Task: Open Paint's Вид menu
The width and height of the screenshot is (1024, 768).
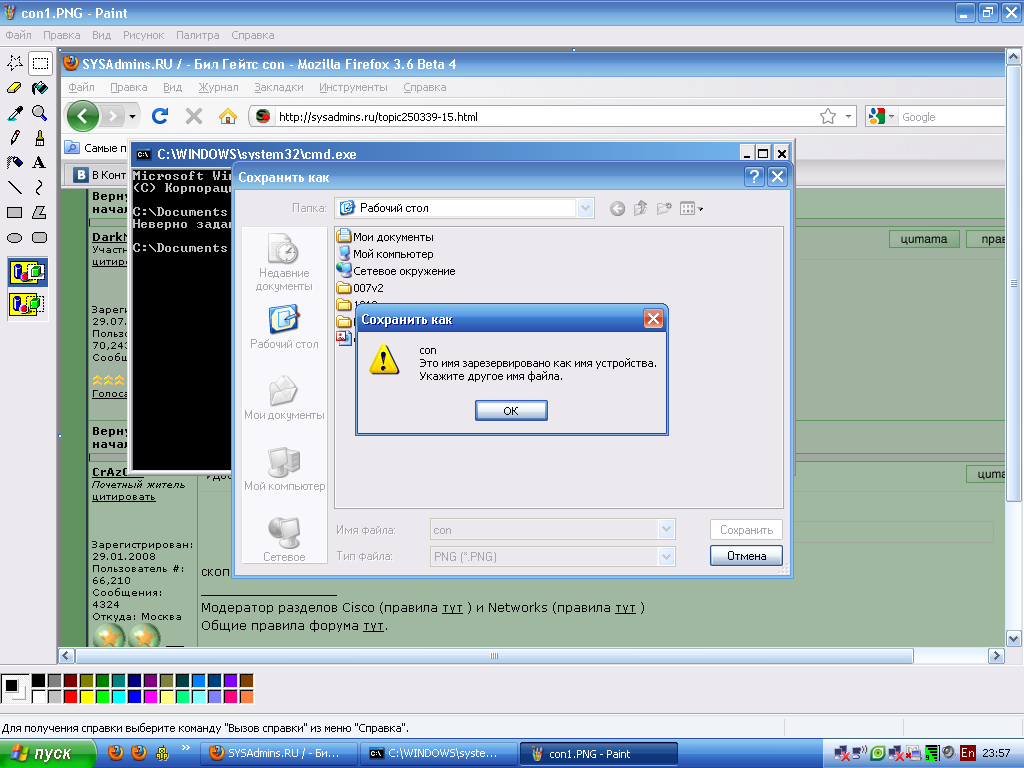Action: [x=101, y=35]
